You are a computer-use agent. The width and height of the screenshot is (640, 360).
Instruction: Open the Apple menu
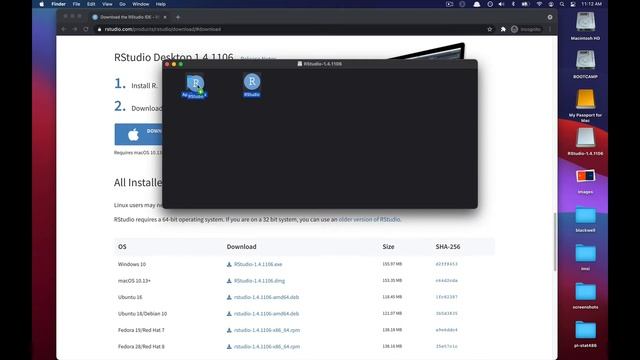click(41, 4)
